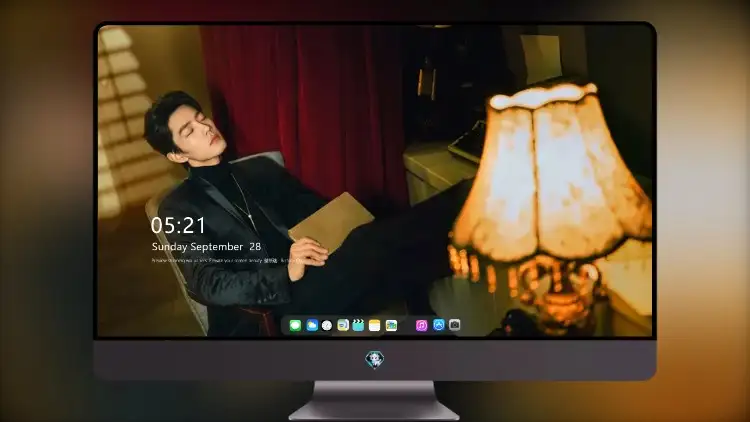Open the teal clapperboard video app
This screenshot has height=422, width=750.
coord(358,325)
